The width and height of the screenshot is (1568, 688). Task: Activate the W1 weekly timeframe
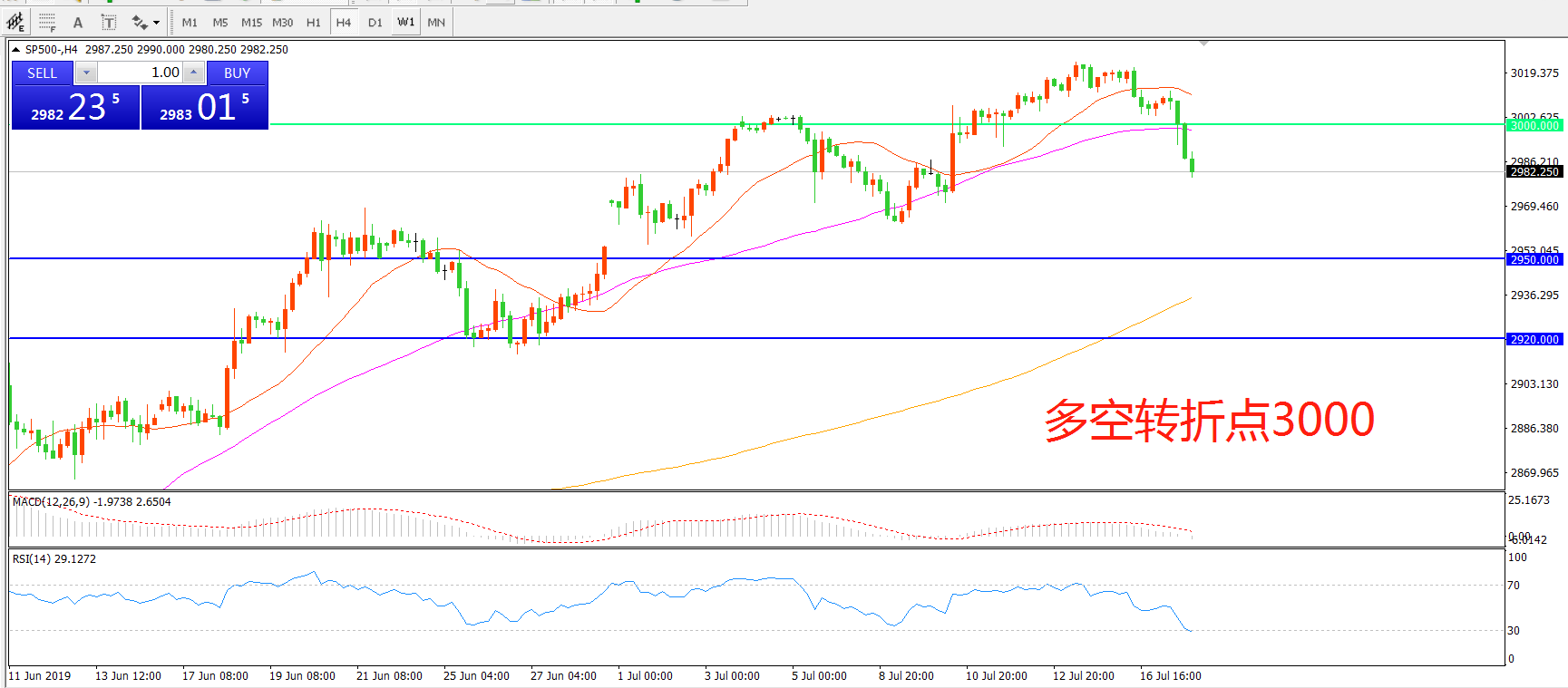coord(405,23)
